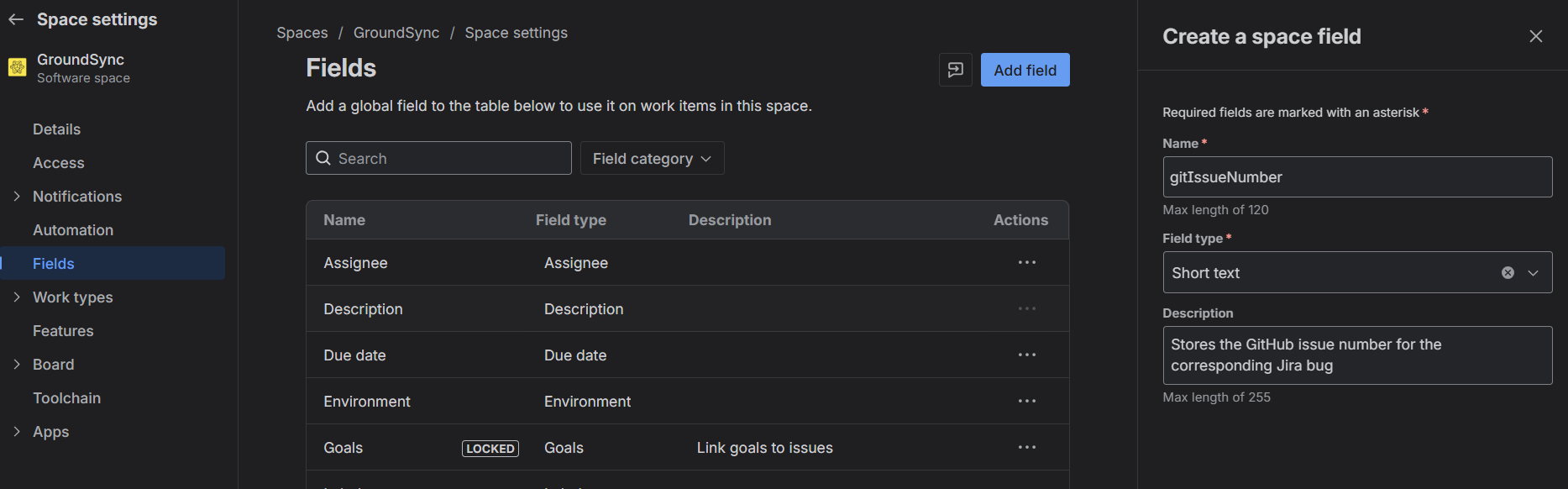Click the Due date field name cell

click(354, 355)
